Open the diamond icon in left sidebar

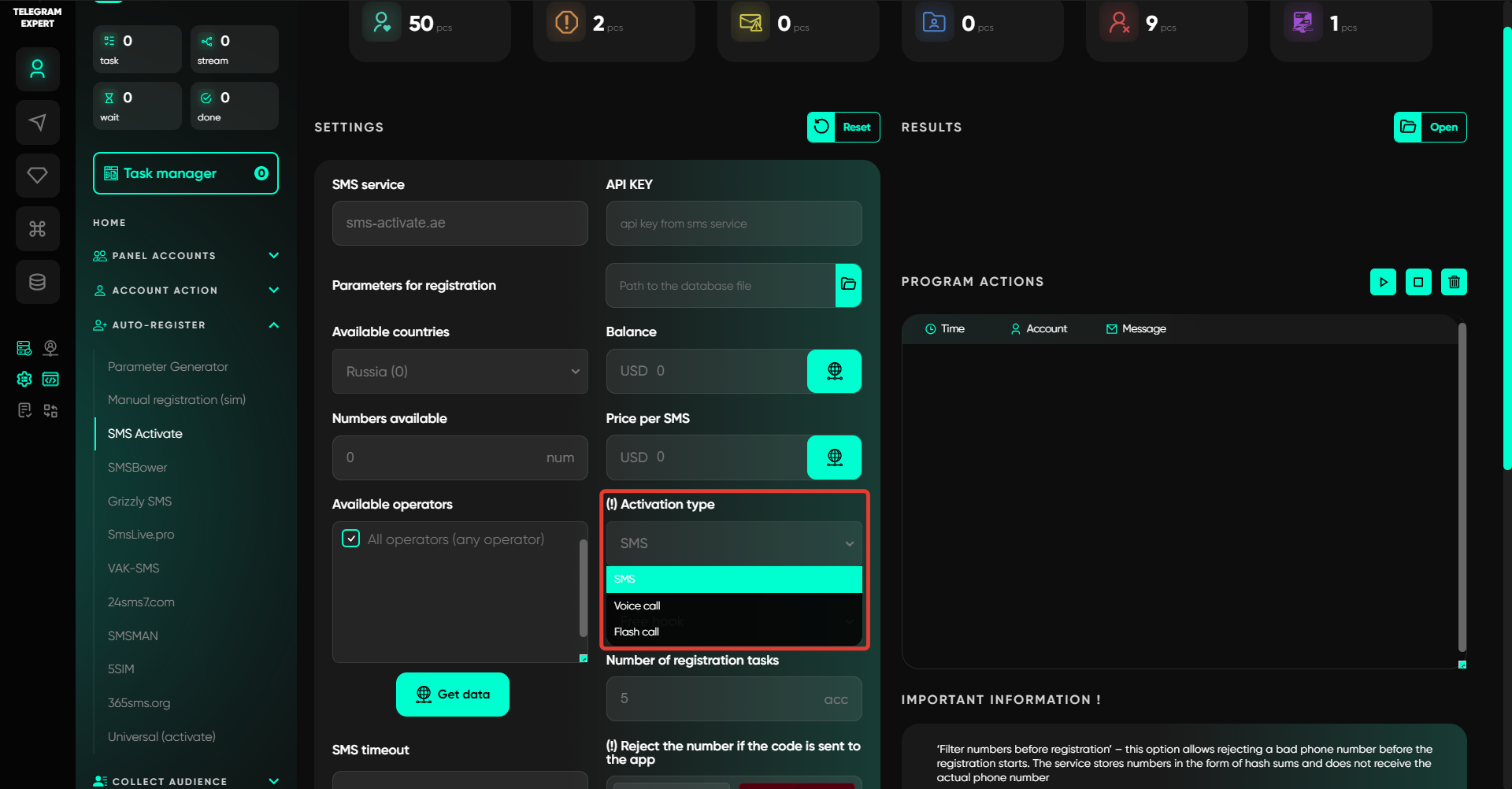(37, 175)
